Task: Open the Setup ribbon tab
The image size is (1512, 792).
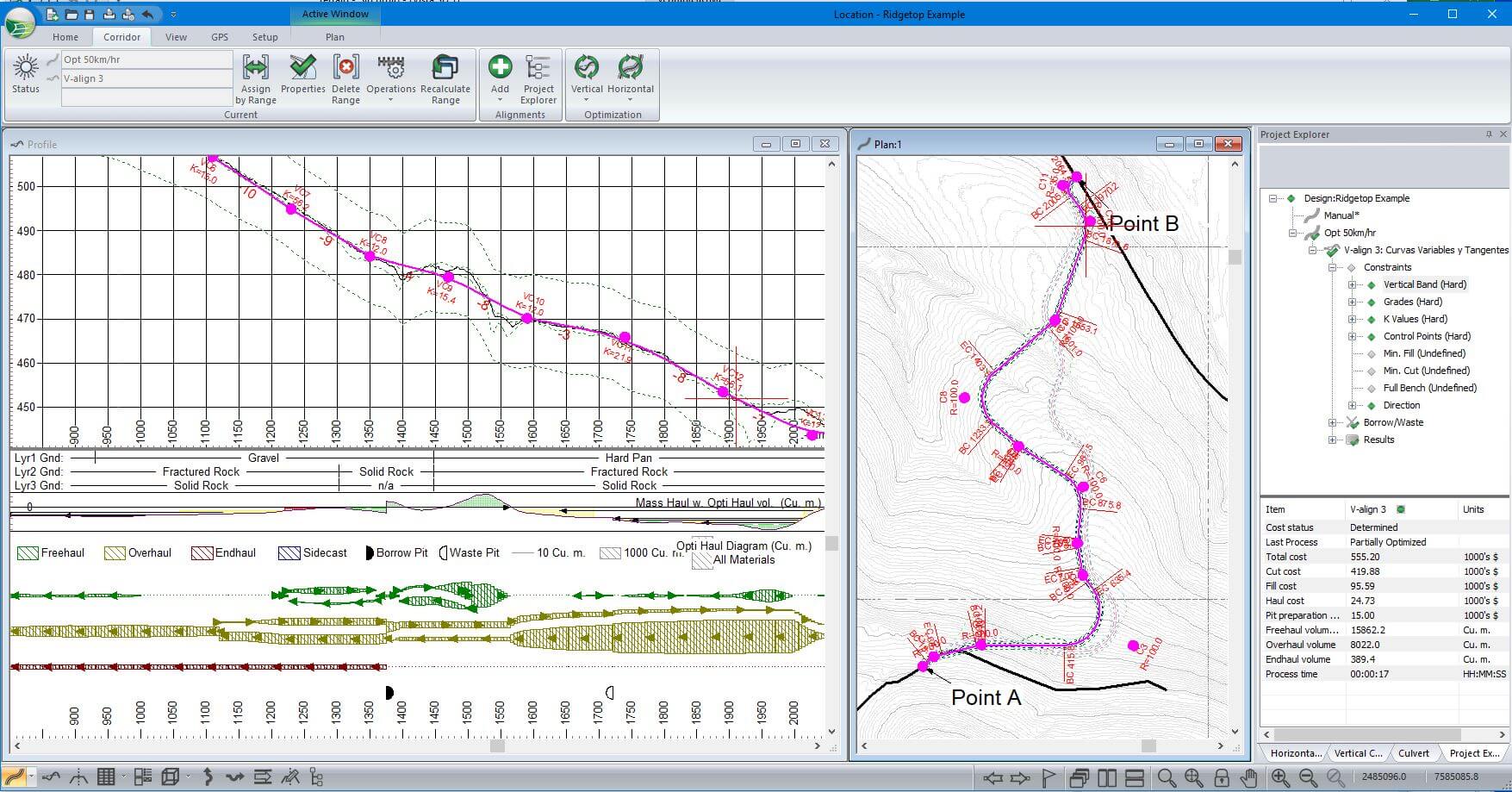Action: (264, 37)
